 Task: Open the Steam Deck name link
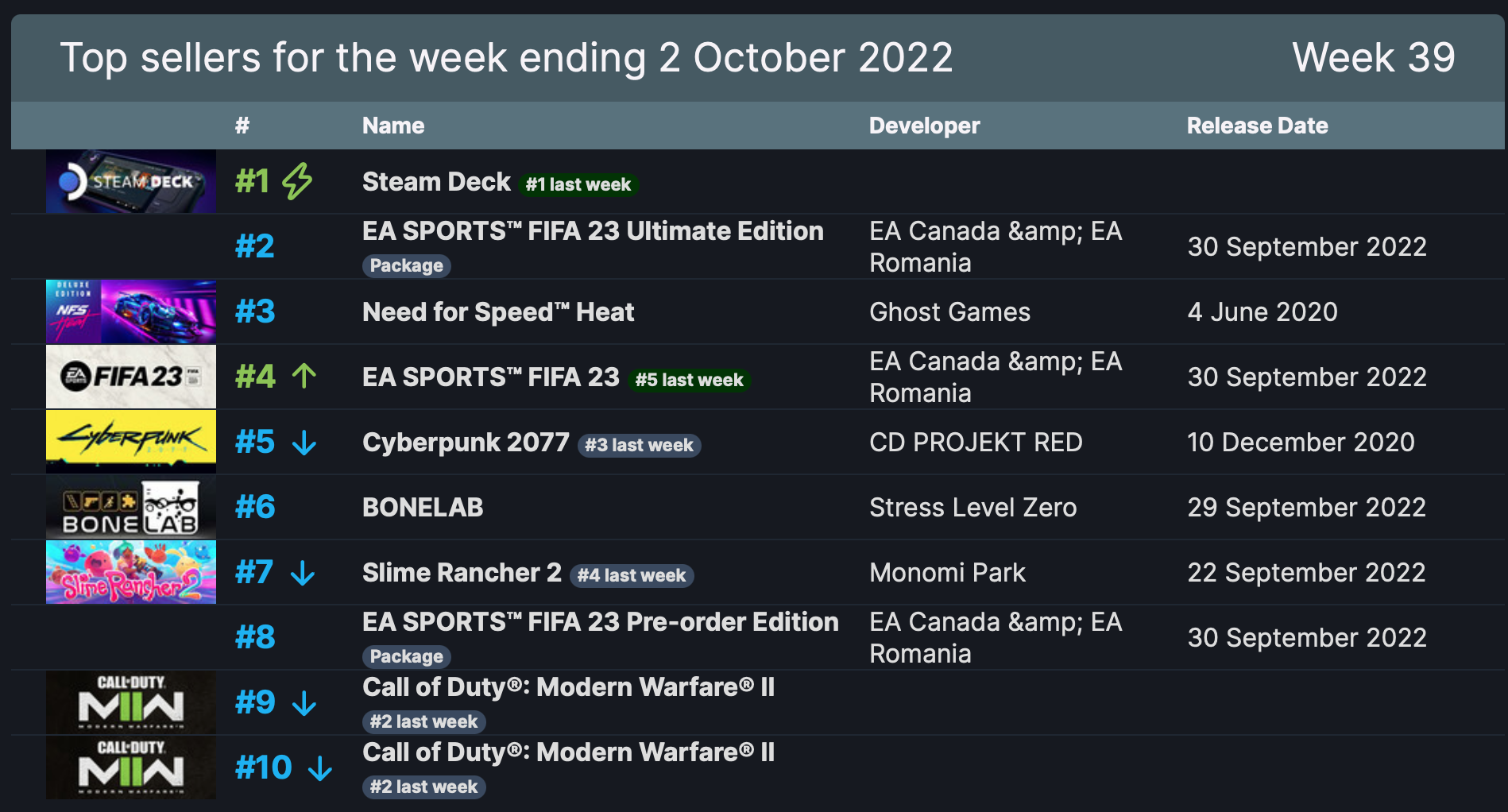click(x=436, y=182)
